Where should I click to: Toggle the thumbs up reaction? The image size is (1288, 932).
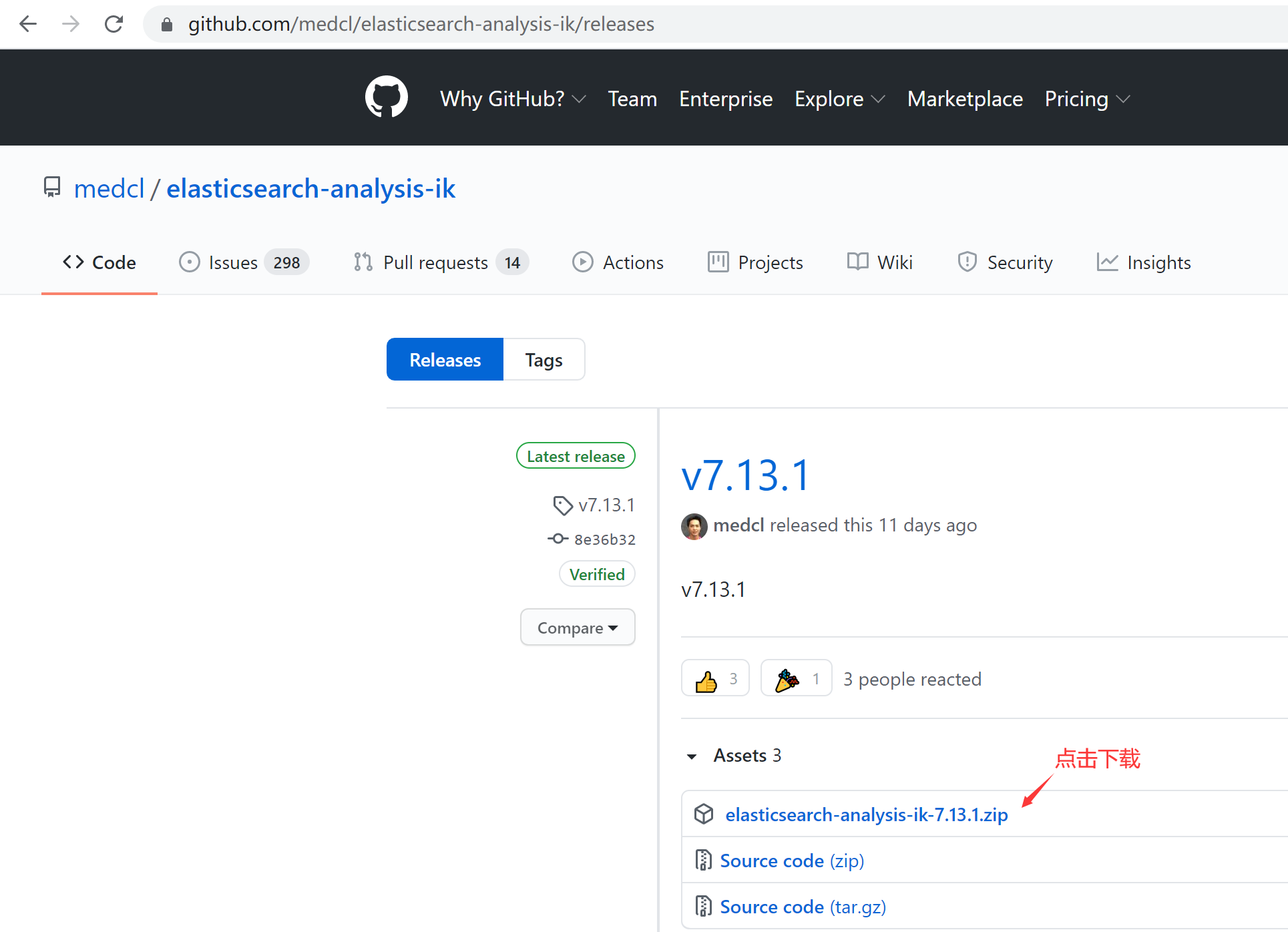(715, 678)
